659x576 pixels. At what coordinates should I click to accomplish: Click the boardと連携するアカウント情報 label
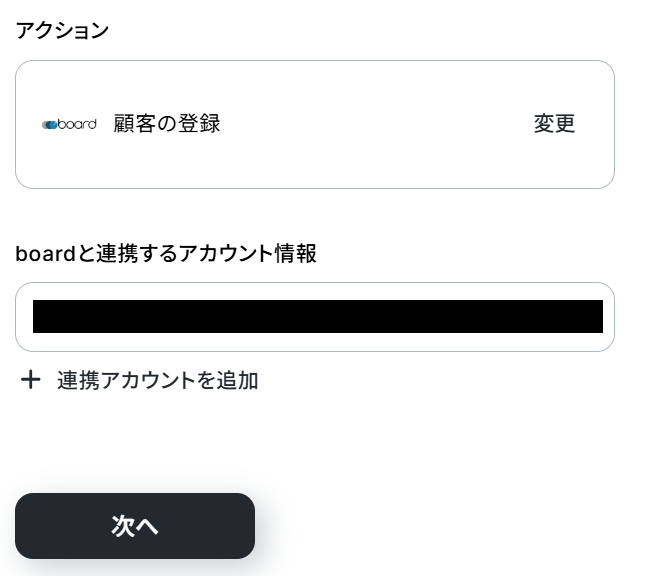(166, 253)
